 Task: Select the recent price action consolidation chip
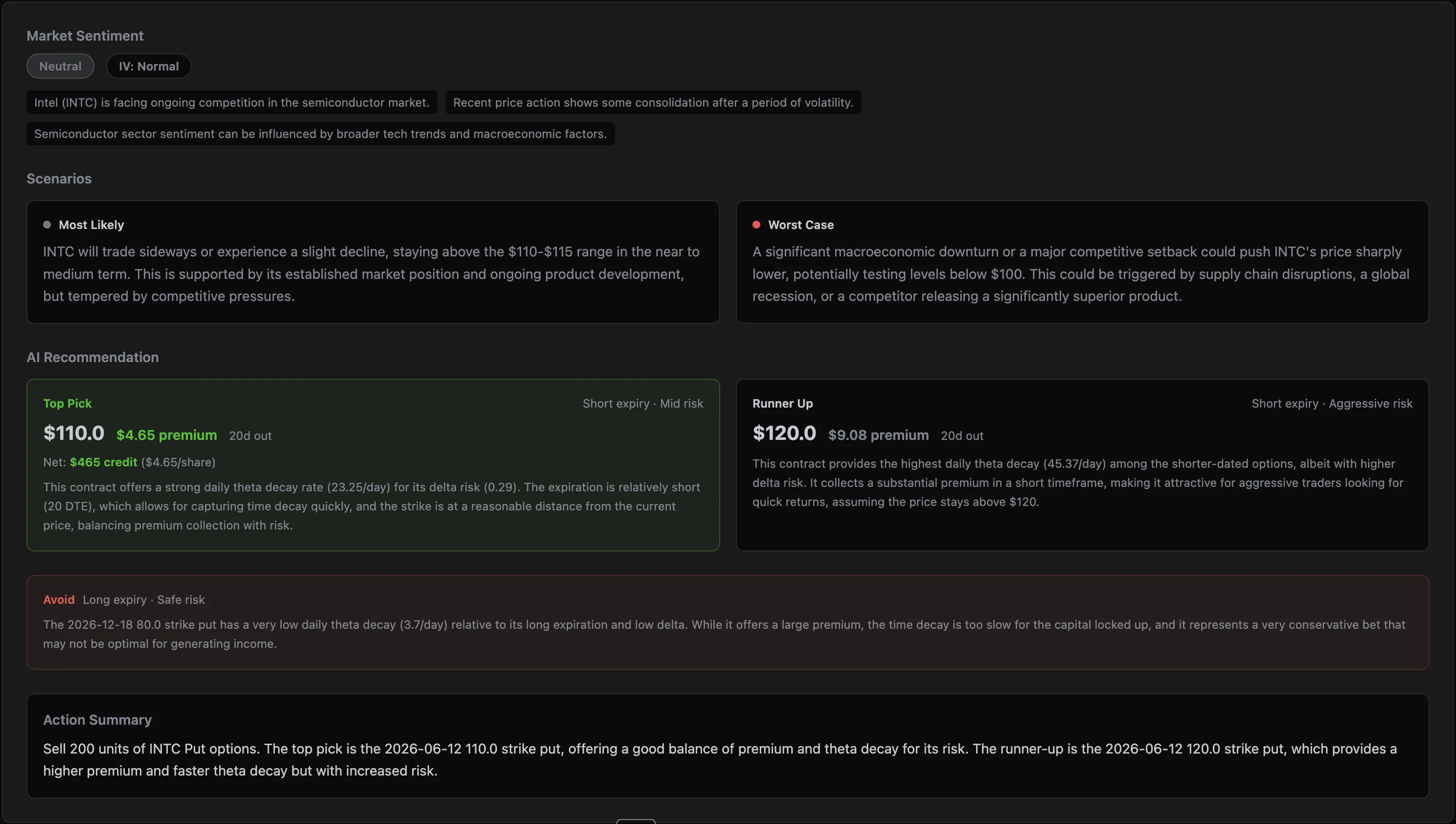pyautogui.click(x=653, y=102)
